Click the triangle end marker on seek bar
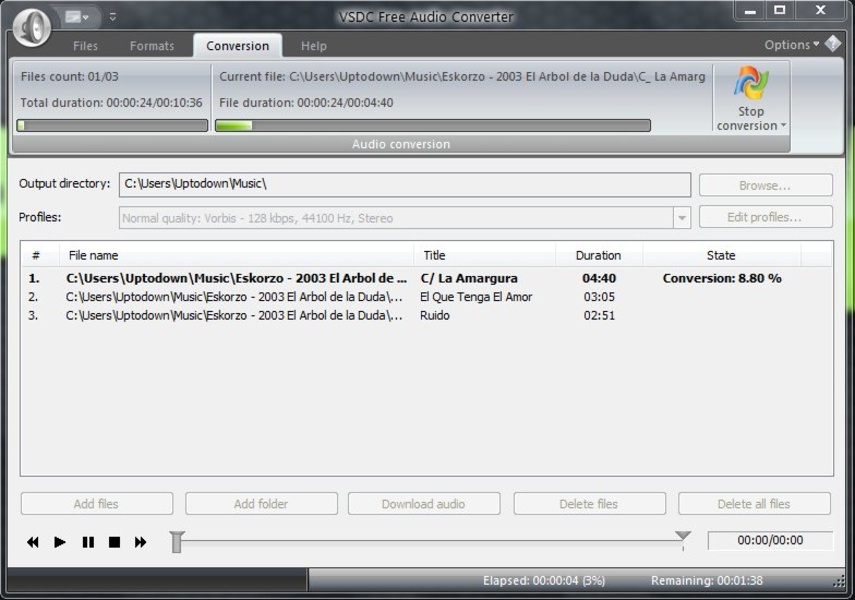This screenshot has width=855, height=600. click(683, 536)
